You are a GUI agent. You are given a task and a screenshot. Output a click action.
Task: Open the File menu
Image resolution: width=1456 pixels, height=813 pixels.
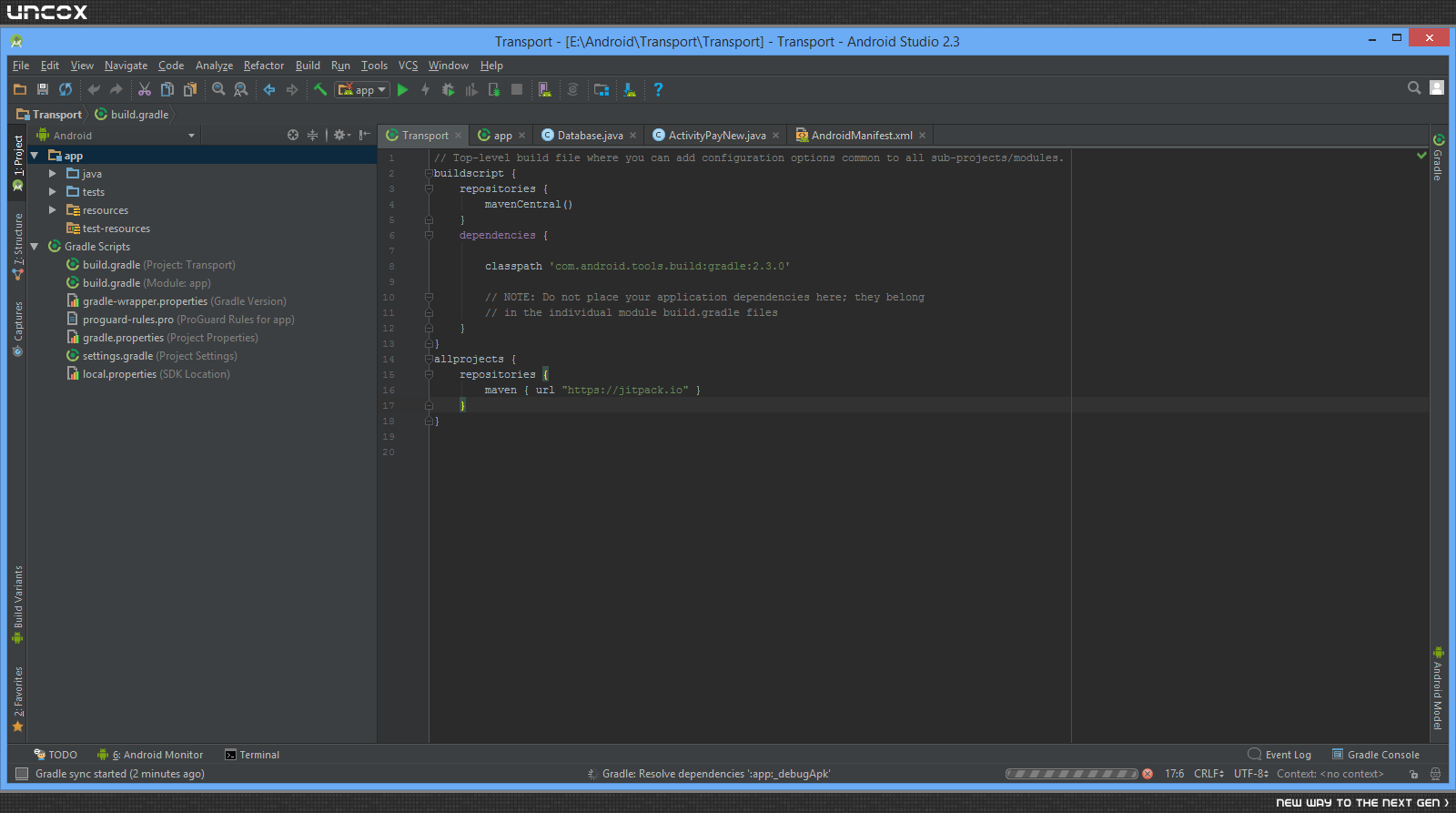click(x=21, y=66)
